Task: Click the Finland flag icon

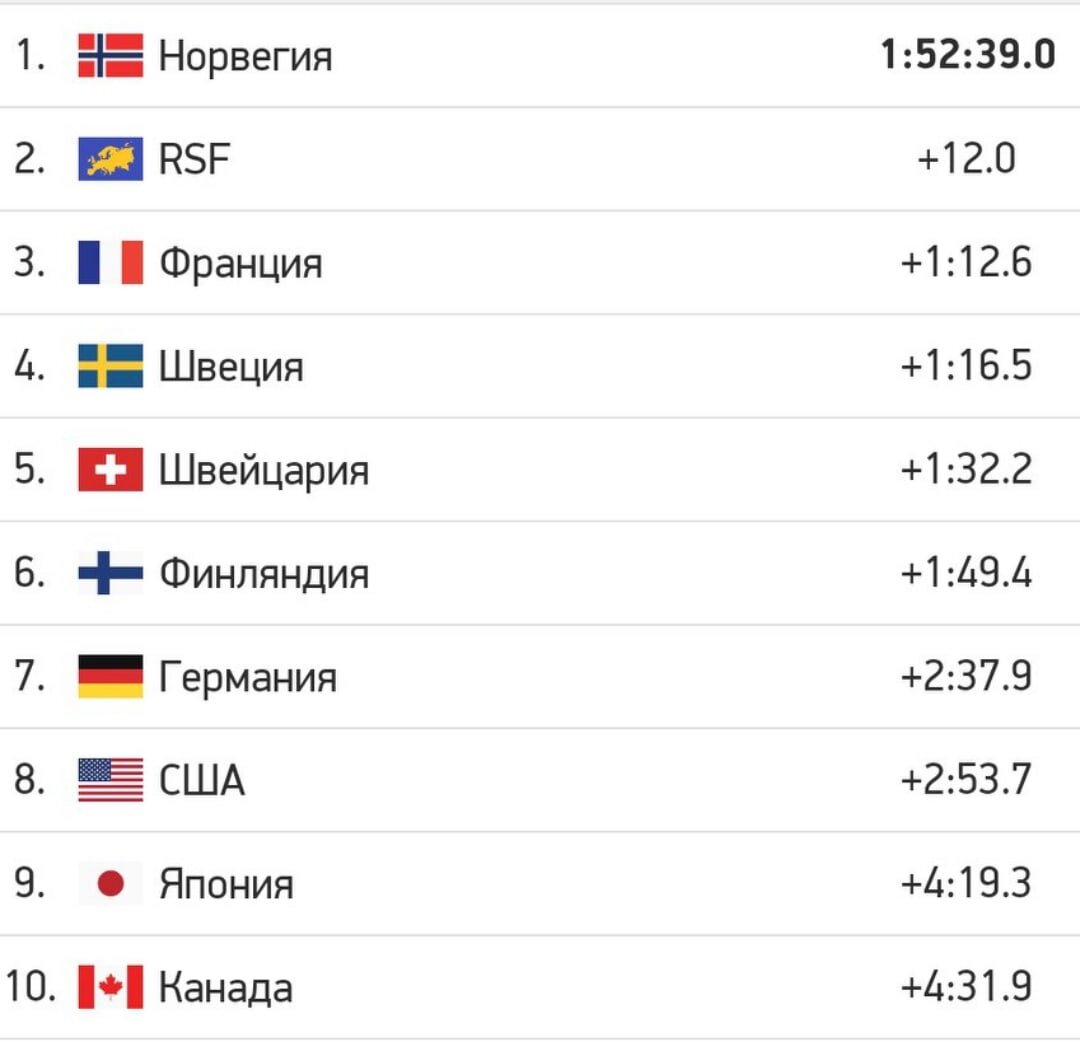Action: point(111,572)
